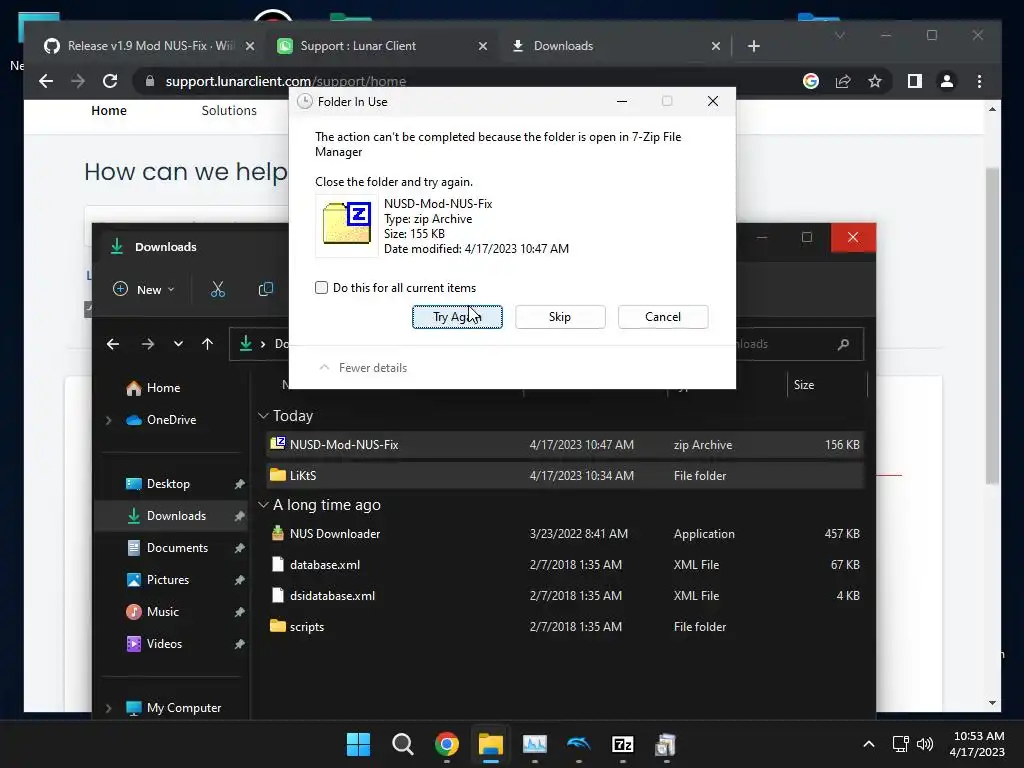The width and height of the screenshot is (1024, 768).
Task: Open 7-Zip File Manager from taskbar
Action: click(x=622, y=744)
